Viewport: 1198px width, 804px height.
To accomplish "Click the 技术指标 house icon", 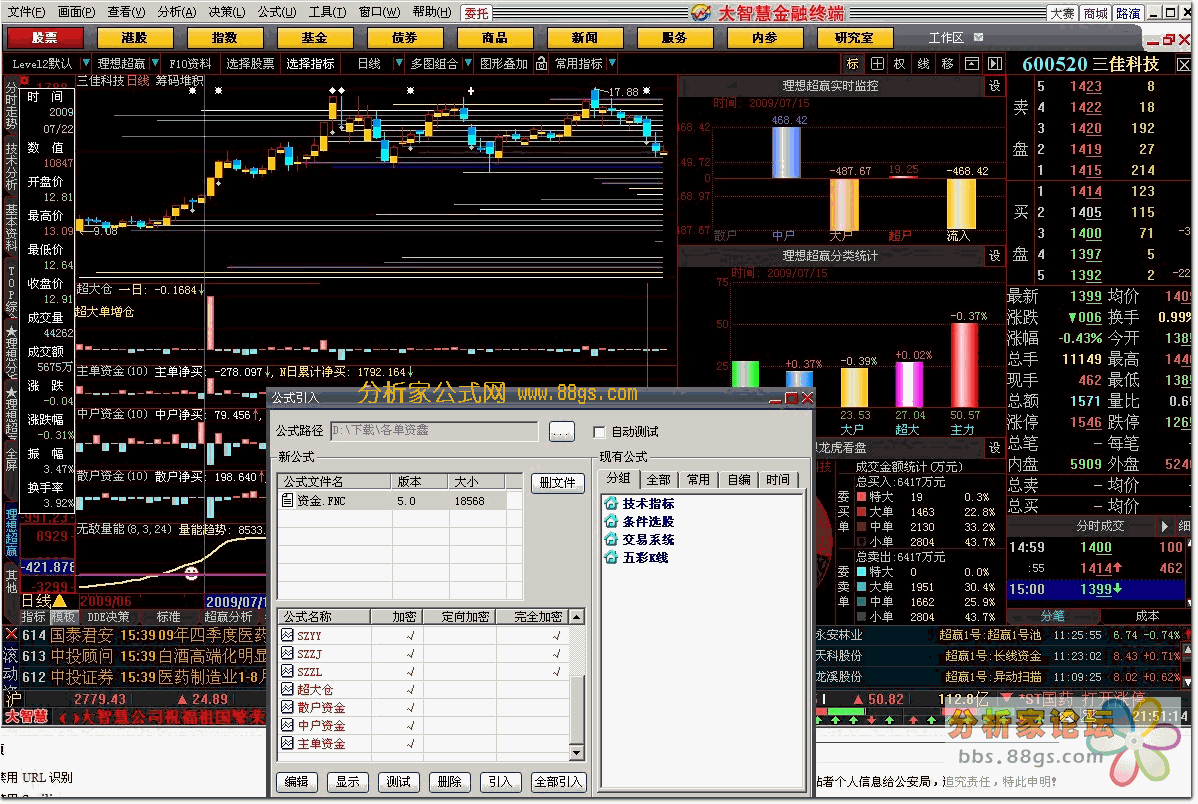I will pyautogui.click(x=611, y=503).
